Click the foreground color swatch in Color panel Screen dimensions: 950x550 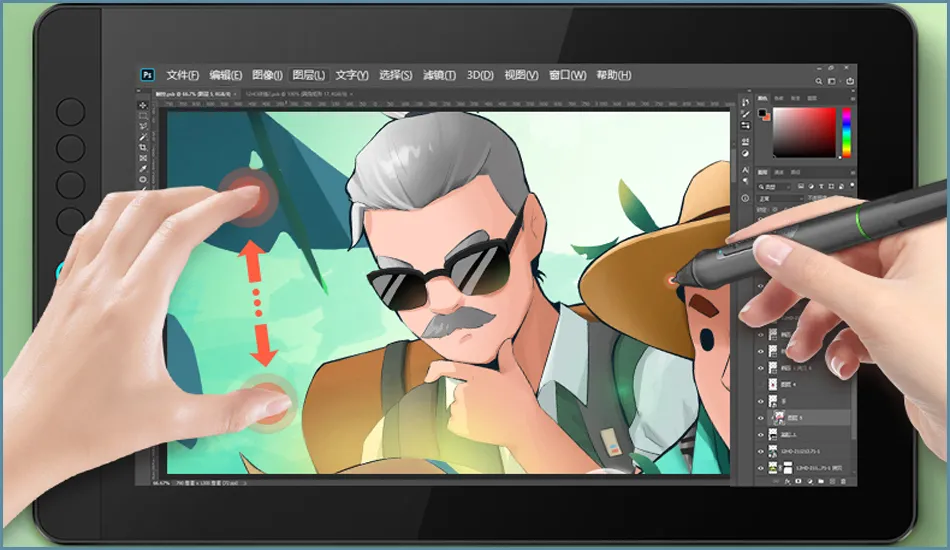[x=760, y=112]
